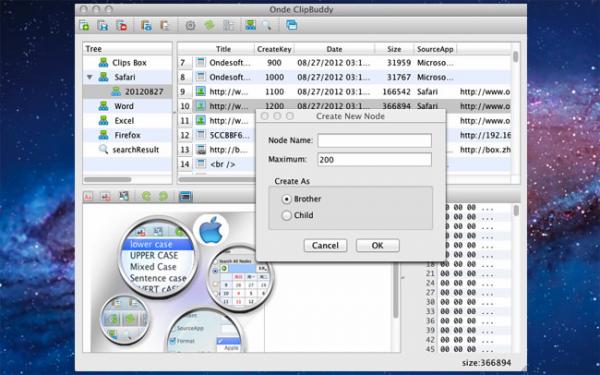600x375 pixels.
Task: Click the green diamond toolbar icon
Action: 209,26
